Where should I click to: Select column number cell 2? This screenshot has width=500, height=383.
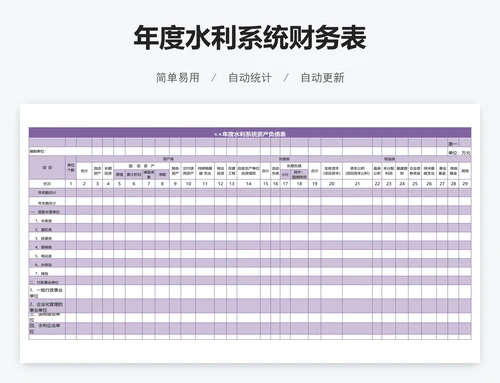[x=84, y=184]
